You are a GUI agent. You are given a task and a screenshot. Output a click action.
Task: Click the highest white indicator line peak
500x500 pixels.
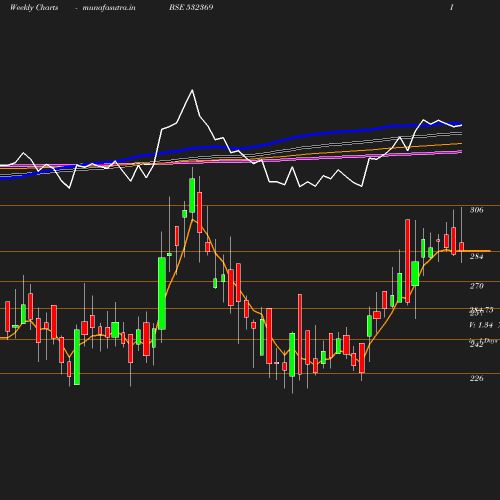(192, 90)
